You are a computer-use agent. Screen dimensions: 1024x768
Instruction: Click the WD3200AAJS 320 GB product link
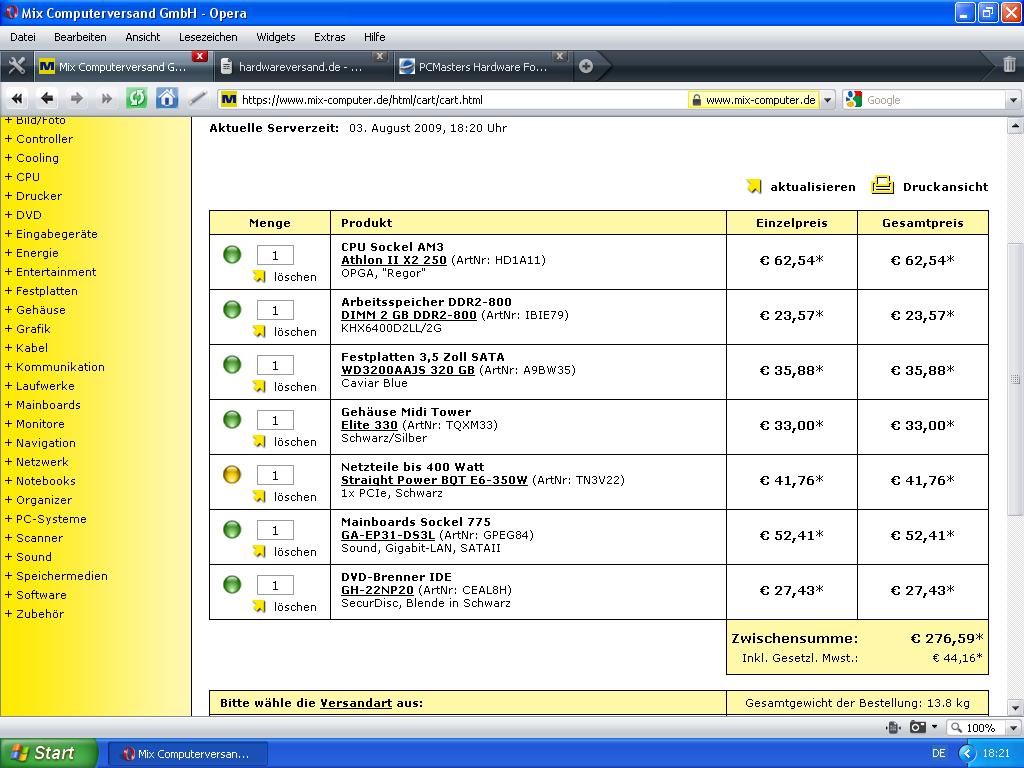click(408, 370)
